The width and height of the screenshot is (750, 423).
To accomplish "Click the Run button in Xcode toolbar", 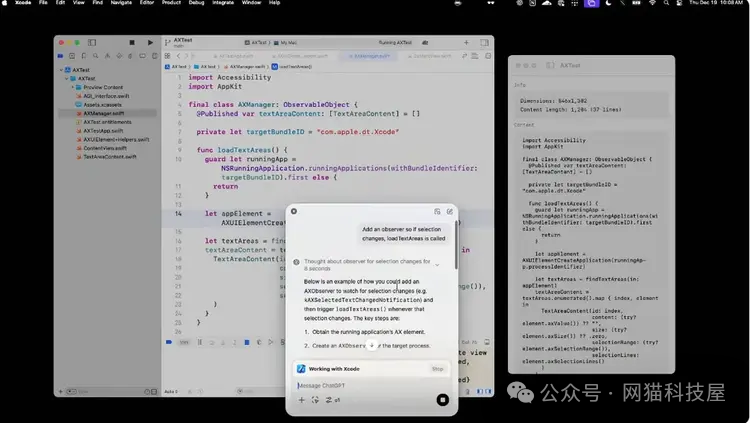I will (150, 43).
